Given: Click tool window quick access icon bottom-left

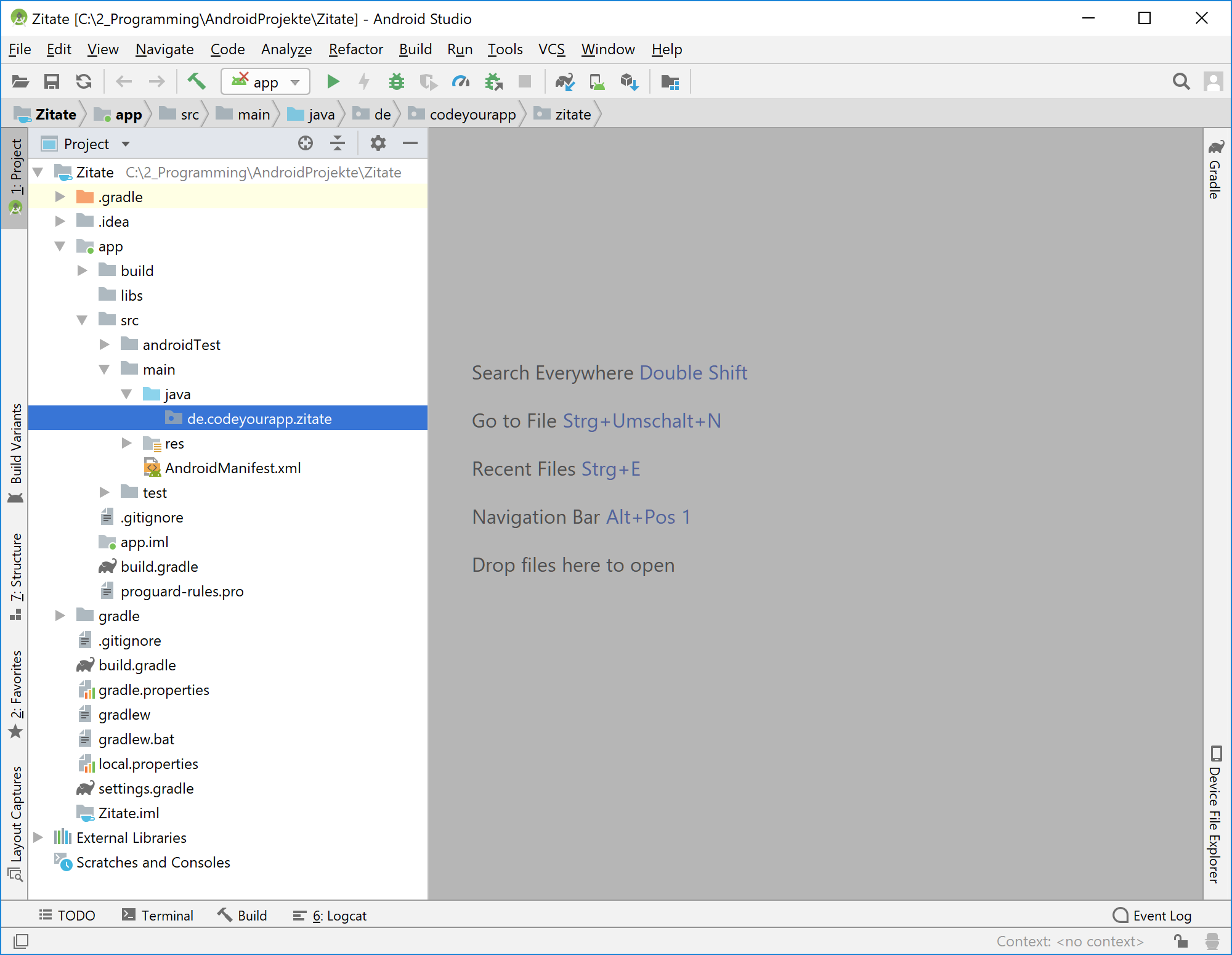Looking at the screenshot, I should pyautogui.click(x=21, y=941).
